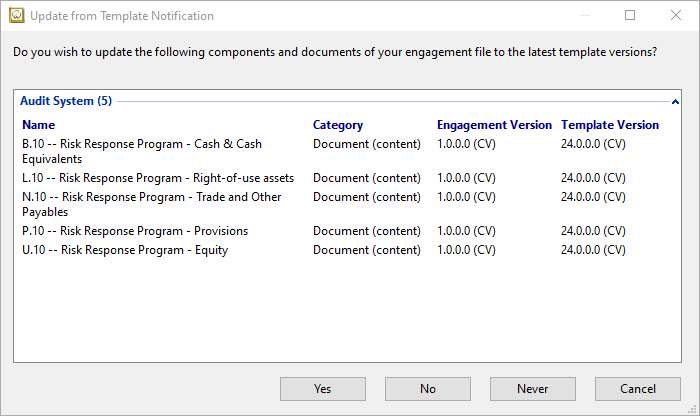
Task: Close the Update from Template Notification dialog
Action: (x=676, y=15)
